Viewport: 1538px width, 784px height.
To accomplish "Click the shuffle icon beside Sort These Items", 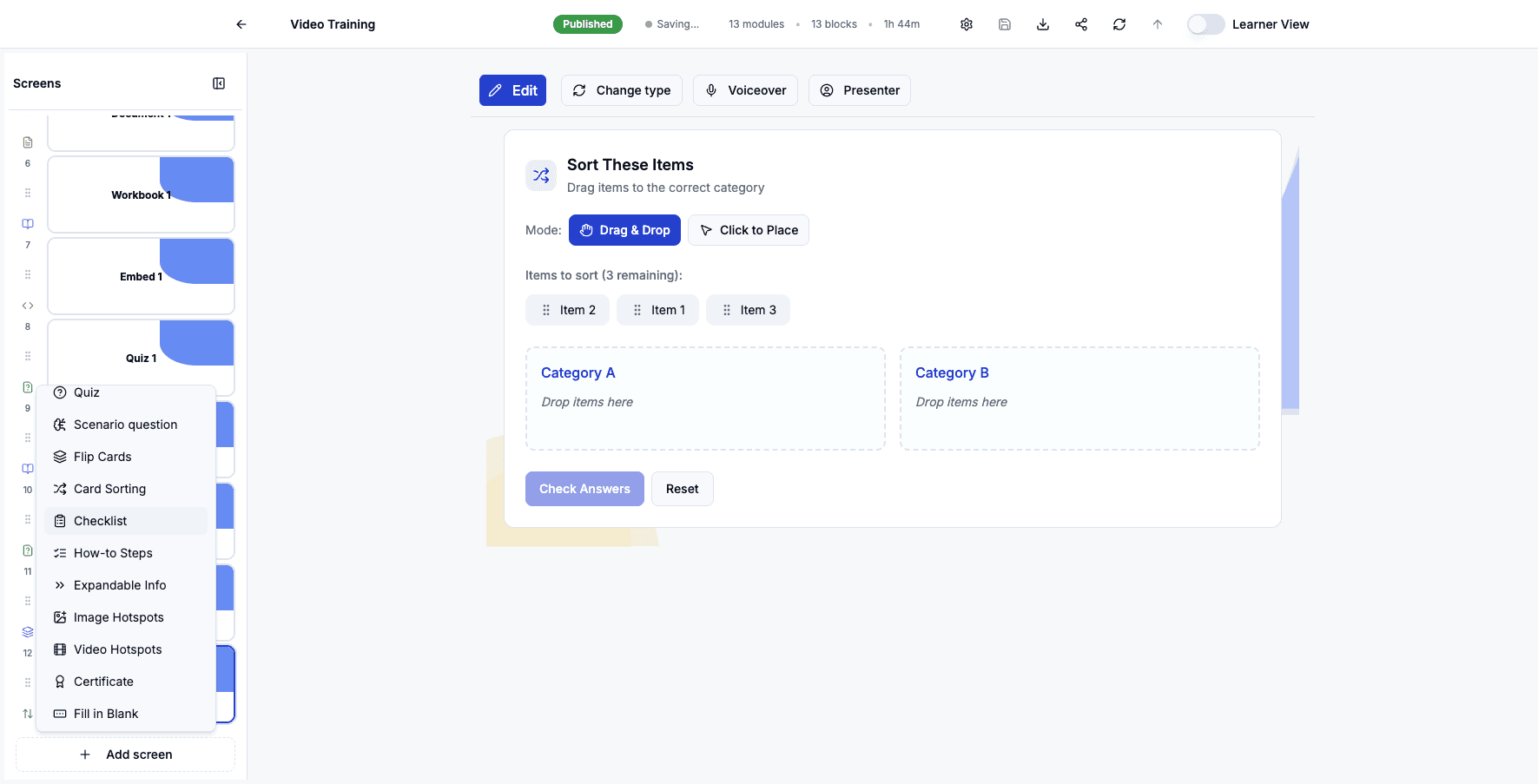I will pyautogui.click(x=540, y=175).
